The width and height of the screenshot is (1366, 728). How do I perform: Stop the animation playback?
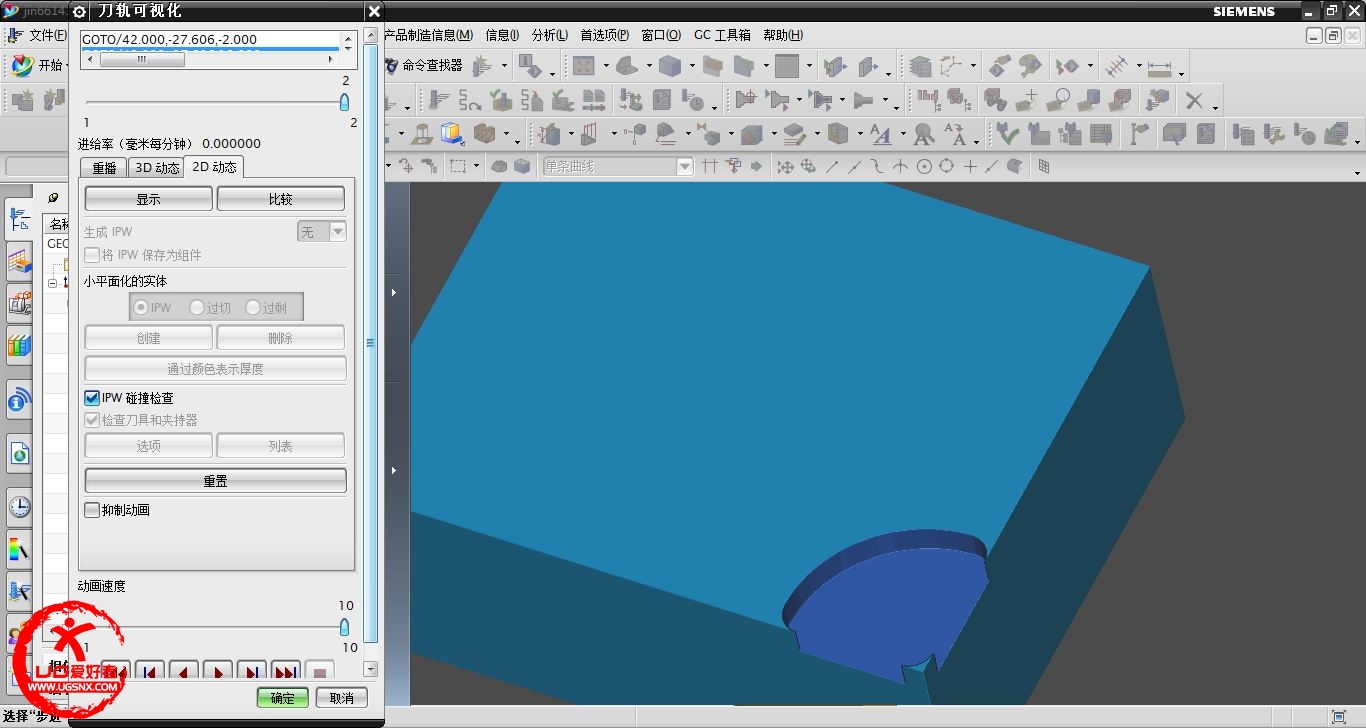(x=320, y=670)
